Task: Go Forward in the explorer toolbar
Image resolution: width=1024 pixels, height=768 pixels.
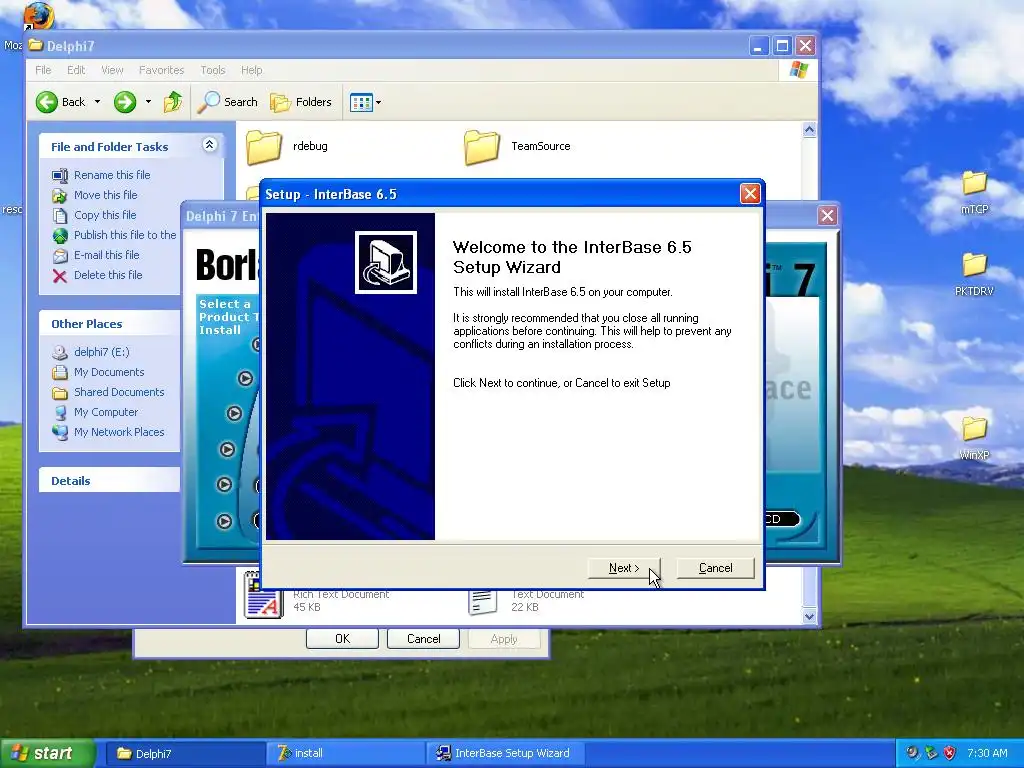Action: point(125,102)
